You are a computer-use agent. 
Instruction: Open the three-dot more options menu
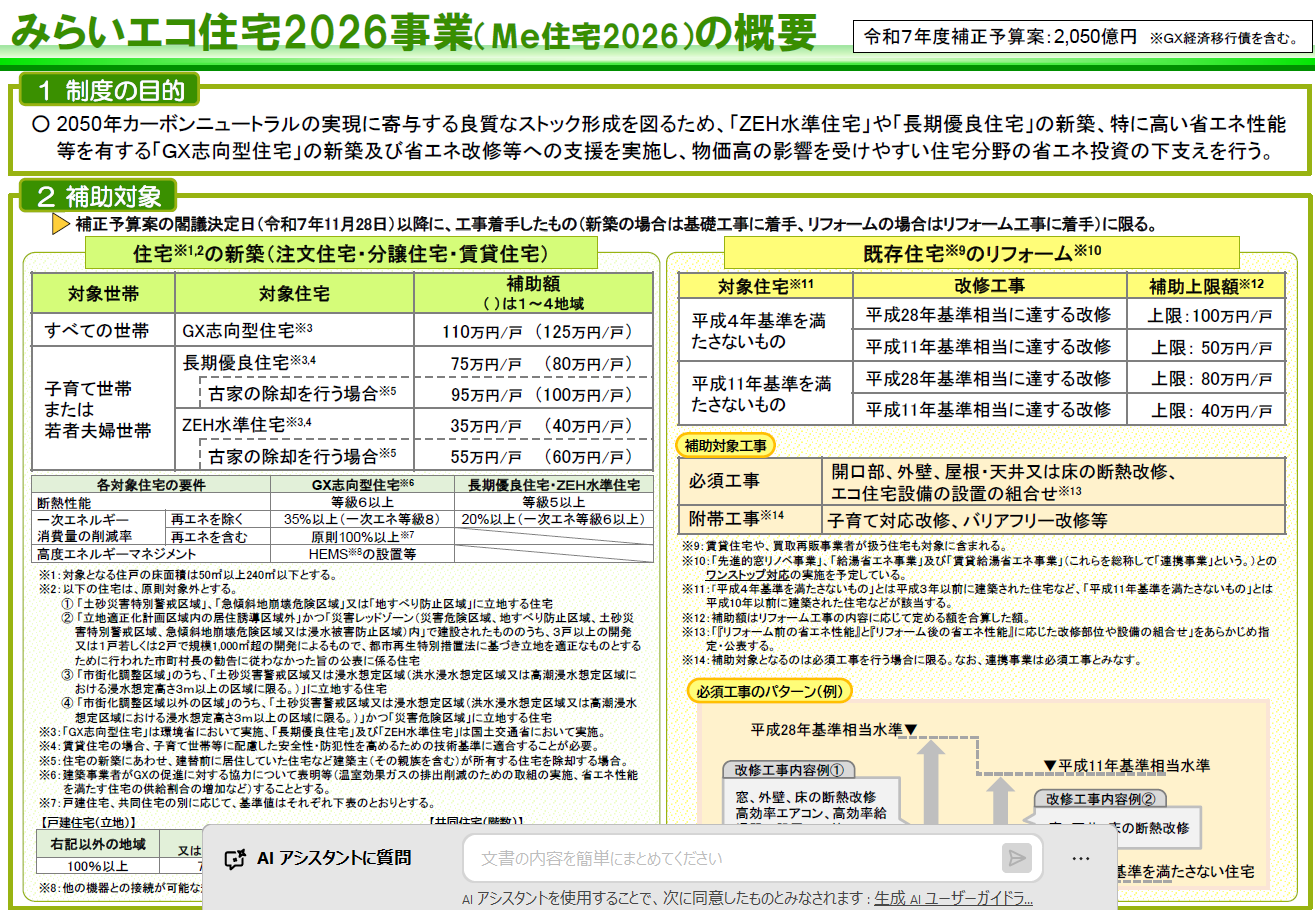(1081, 858)
